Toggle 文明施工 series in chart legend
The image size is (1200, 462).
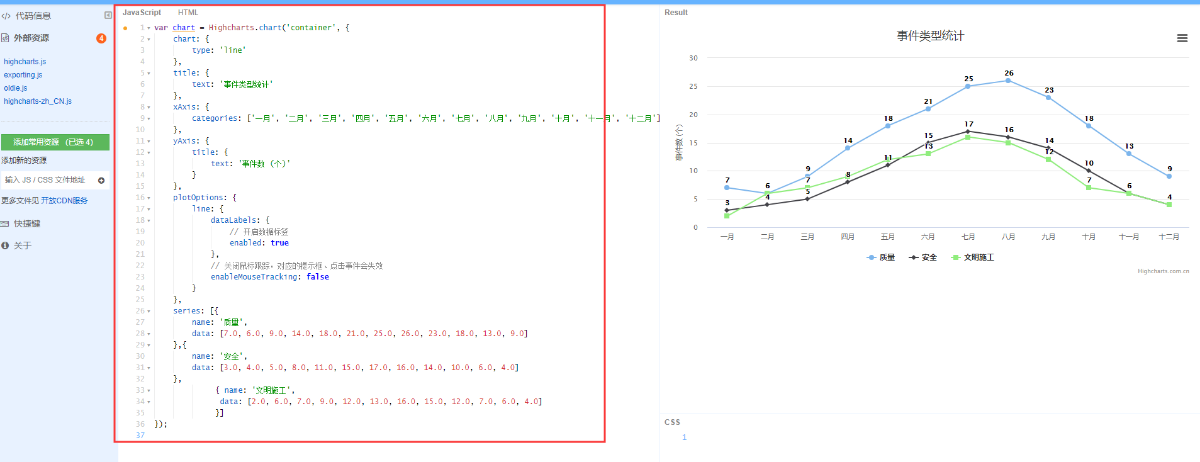point(972,257)
